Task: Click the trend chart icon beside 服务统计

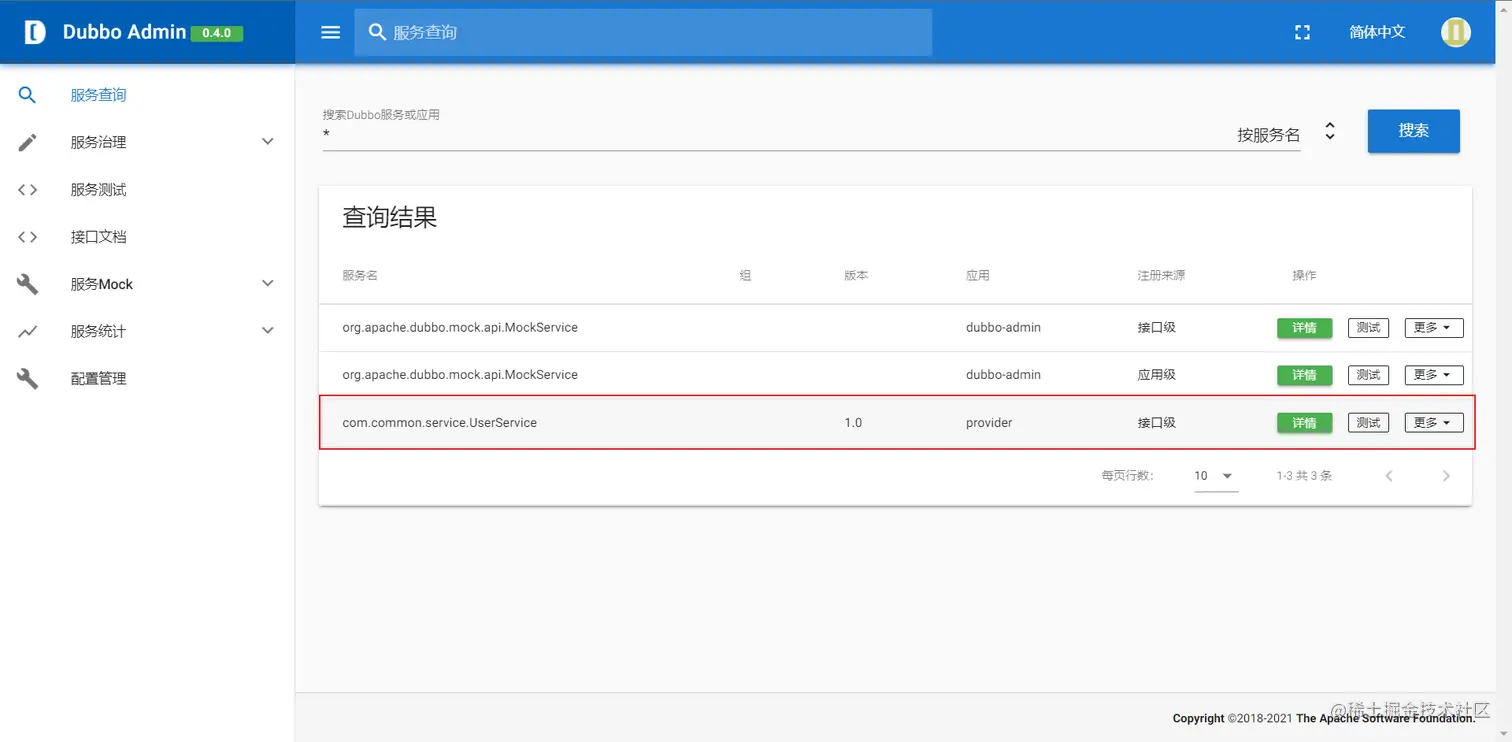Action: point(28,331)
